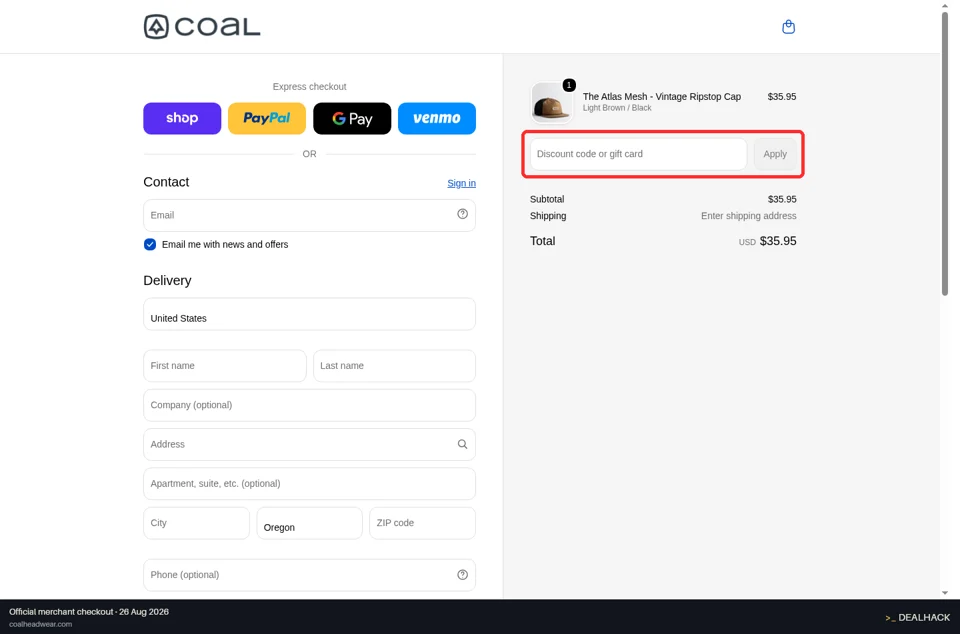The height and width of the screenshot is (634, 960).
Task: Click the email field help icon
Action: (462, 214)
